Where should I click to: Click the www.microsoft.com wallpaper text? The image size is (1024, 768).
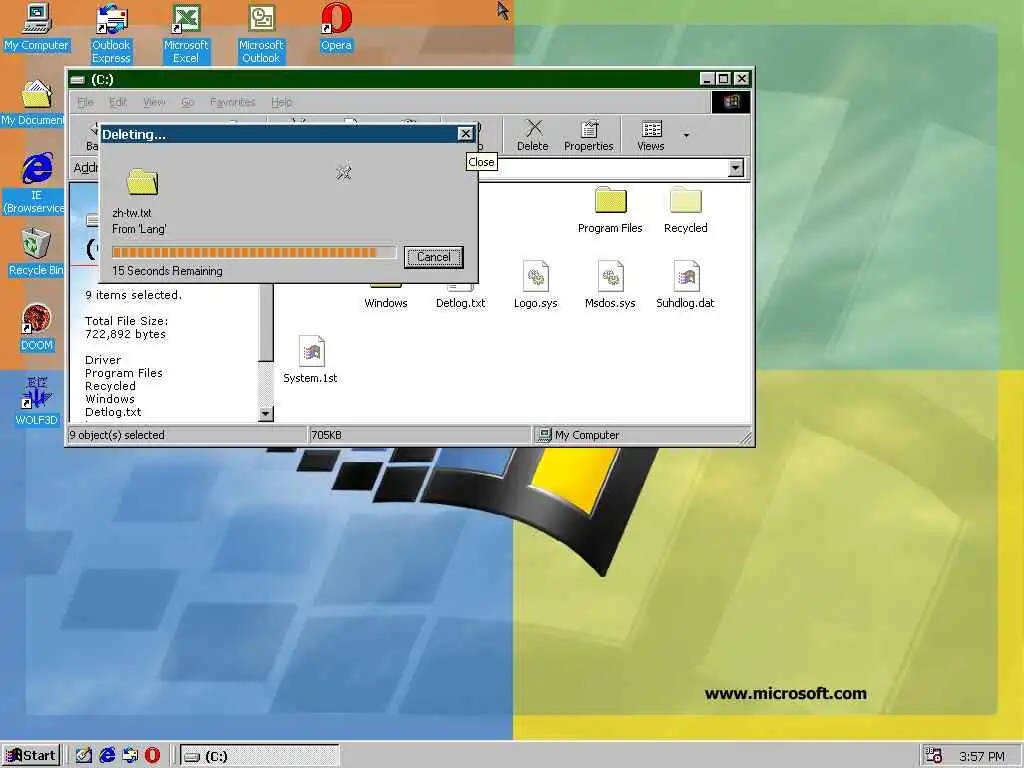click(786, 694)
